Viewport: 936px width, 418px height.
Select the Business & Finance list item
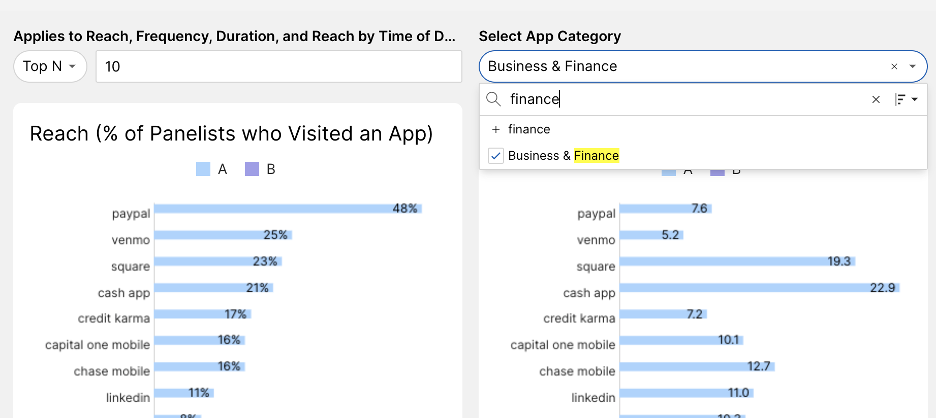[564, 156]
